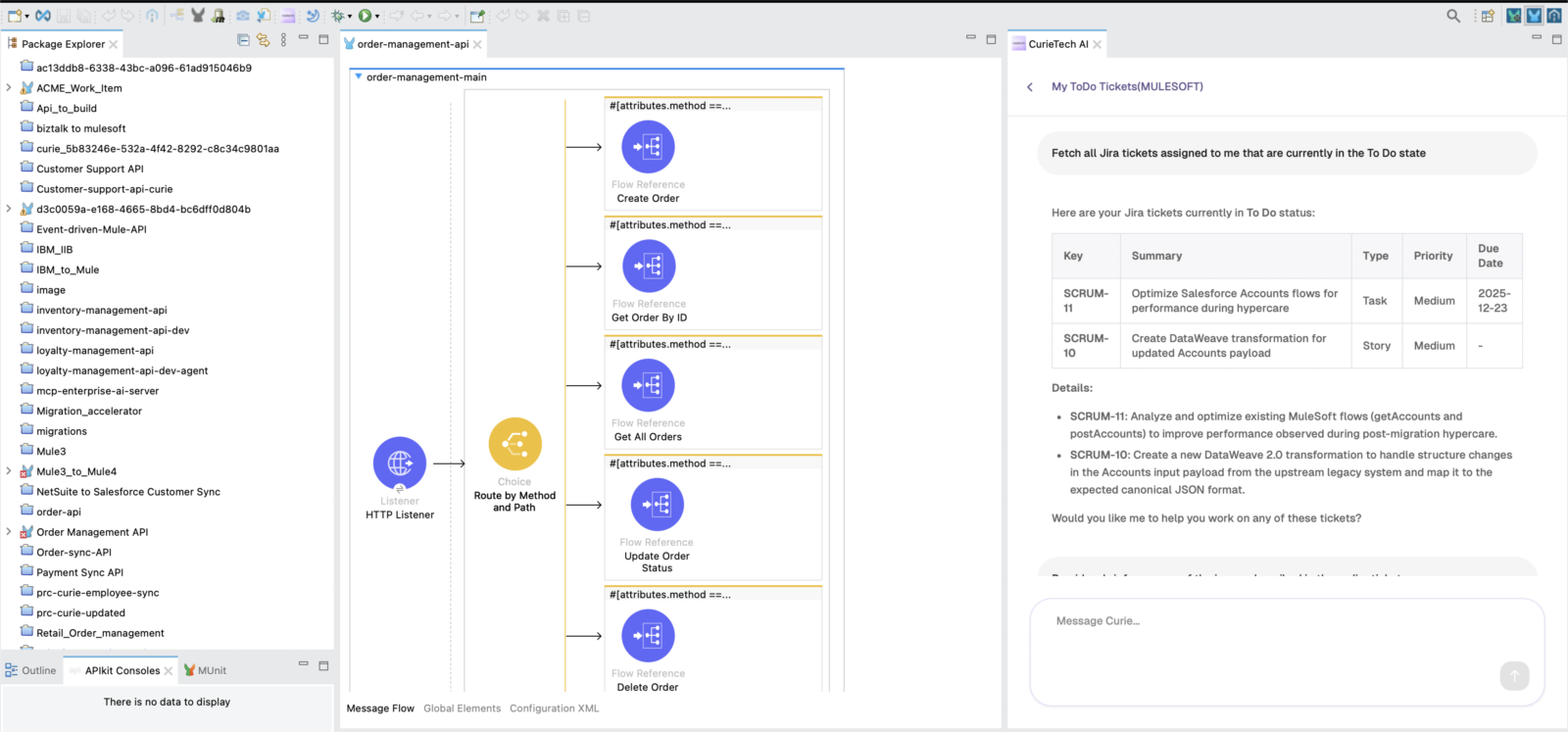Select the loyalty-management-api project

pyautogui.click(x=94, y=350)
